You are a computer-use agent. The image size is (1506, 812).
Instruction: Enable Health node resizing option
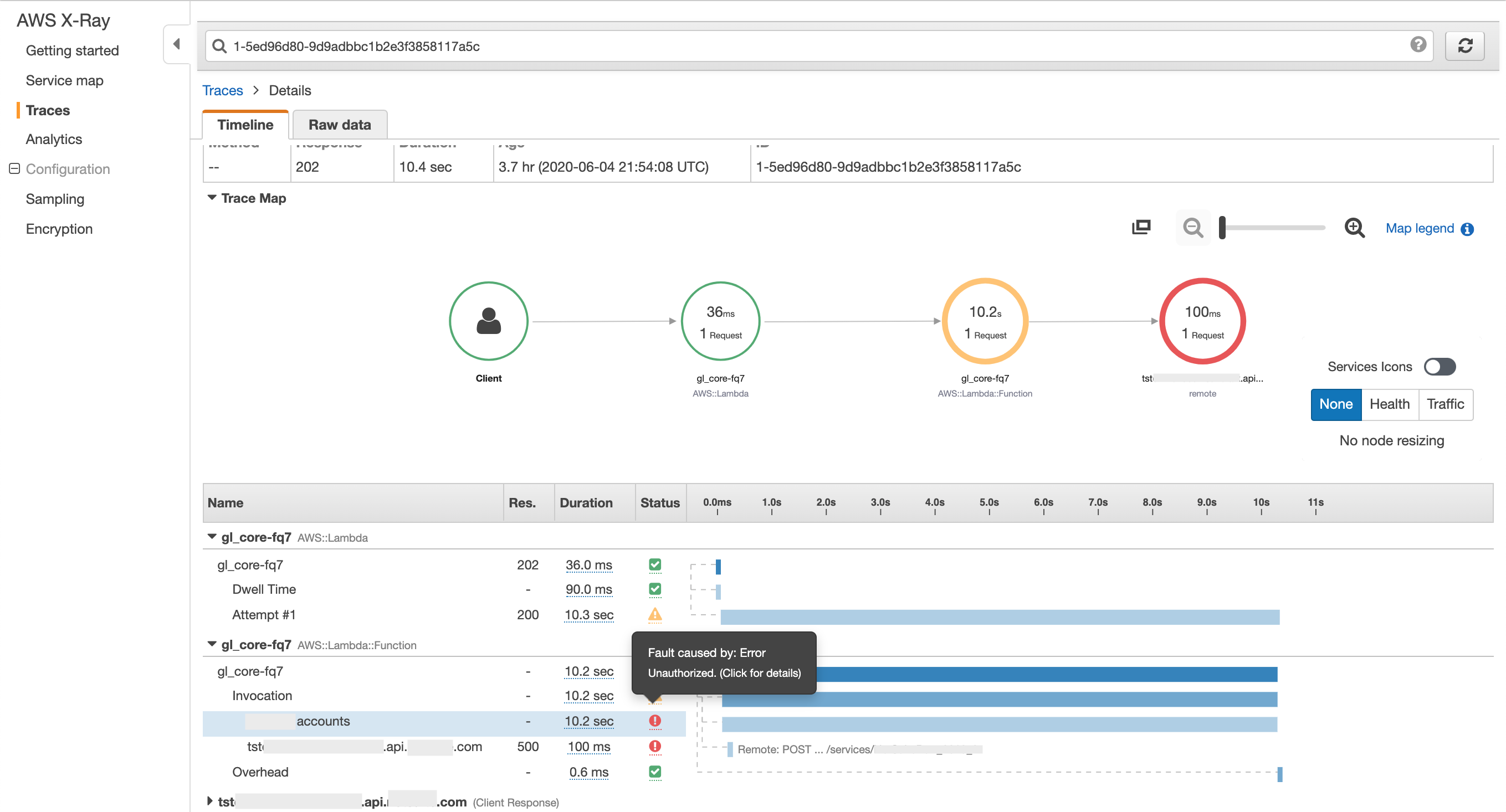[1390, 405]
